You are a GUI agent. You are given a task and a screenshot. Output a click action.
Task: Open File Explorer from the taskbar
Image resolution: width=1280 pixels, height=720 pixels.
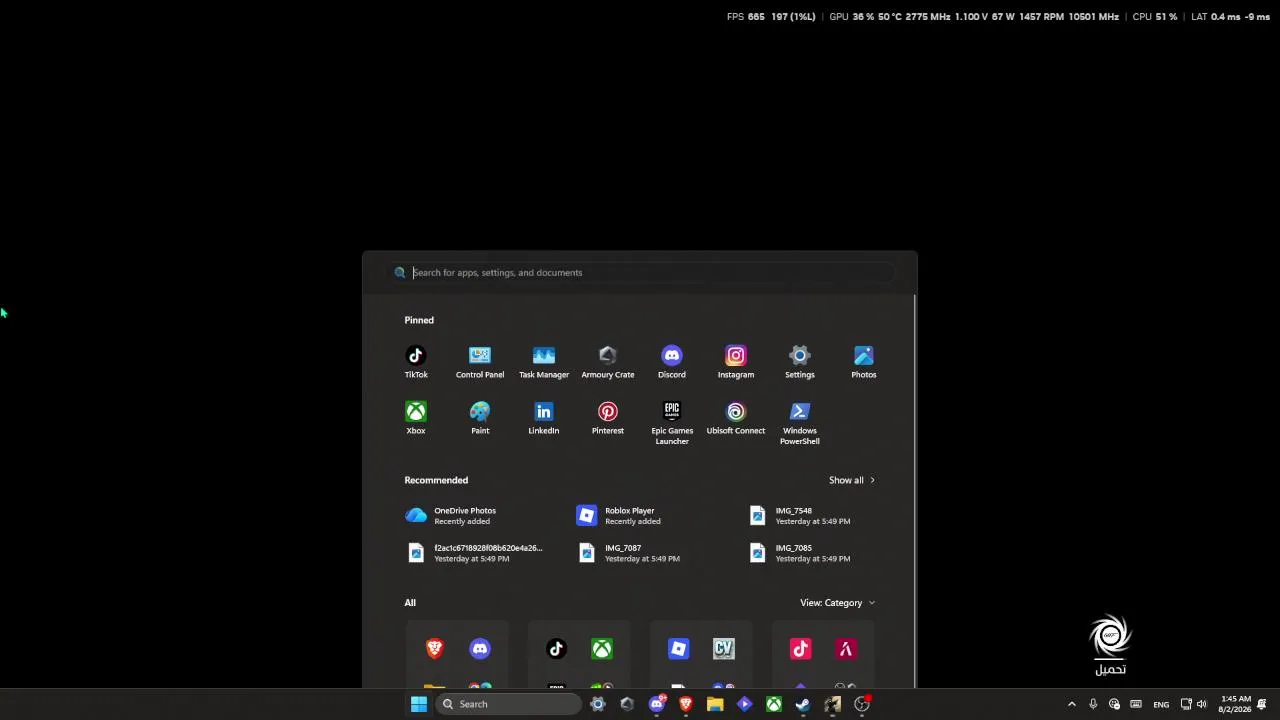715,704
